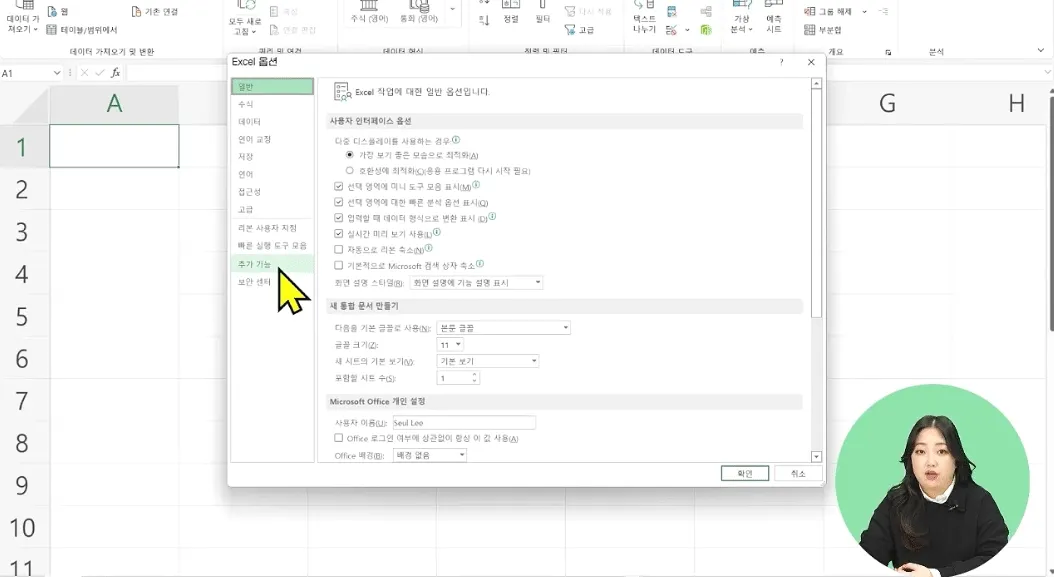The image size is (1054, 577).
Task: Click the insert function fx icon
Action: click(116, 73)
